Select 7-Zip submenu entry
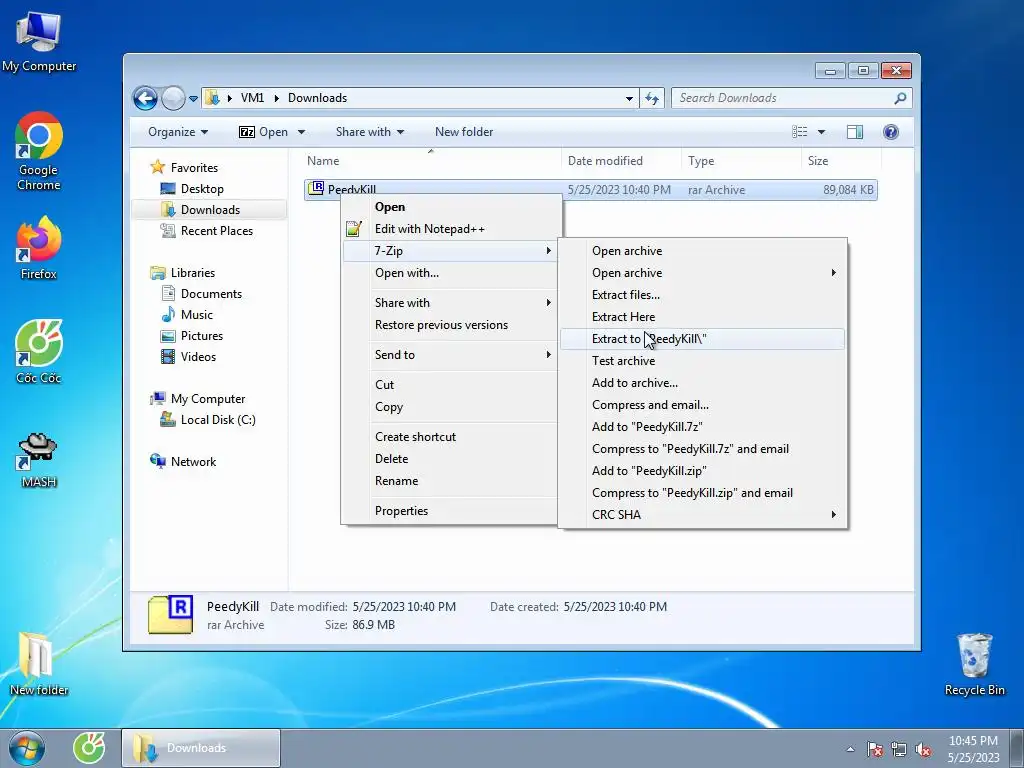 [x=451, y=251]
